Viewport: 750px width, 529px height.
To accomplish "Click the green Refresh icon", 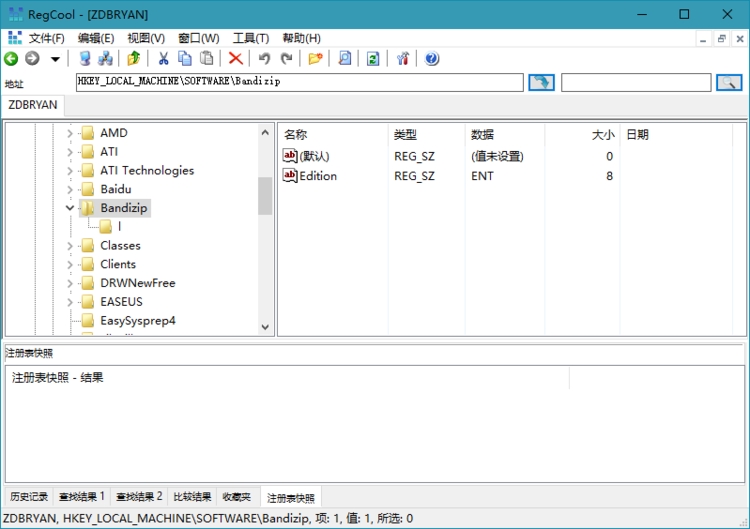I will point(372,59).
